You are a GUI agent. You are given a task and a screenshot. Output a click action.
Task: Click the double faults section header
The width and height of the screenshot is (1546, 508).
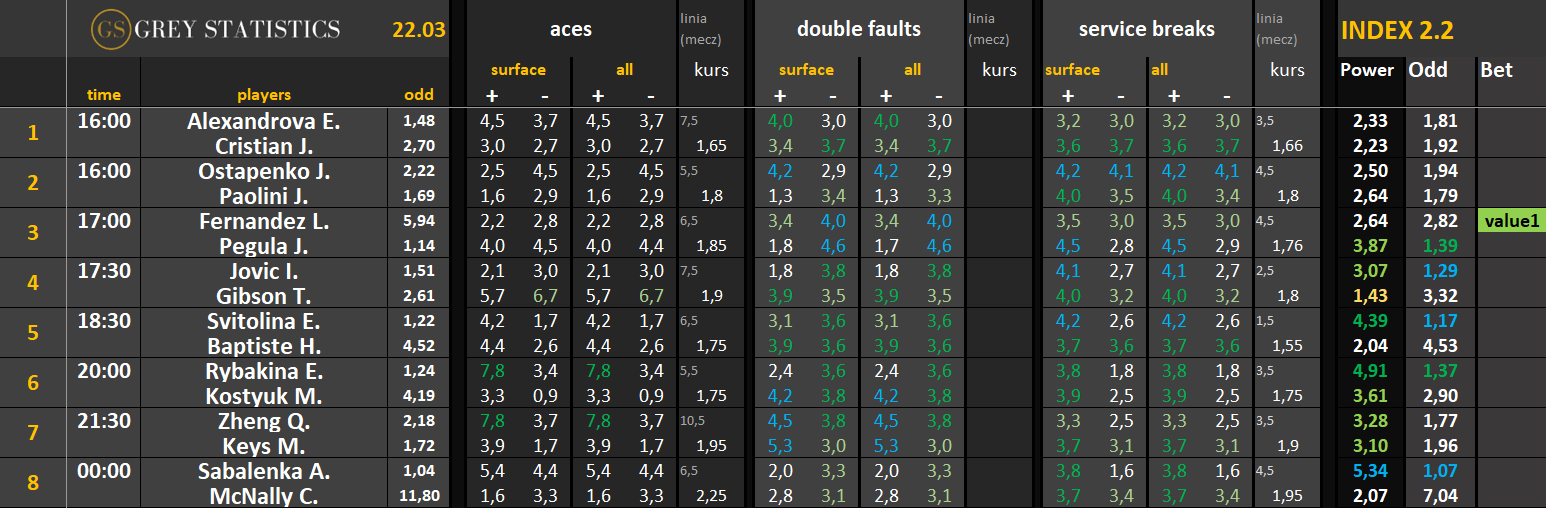pos(858,30)
